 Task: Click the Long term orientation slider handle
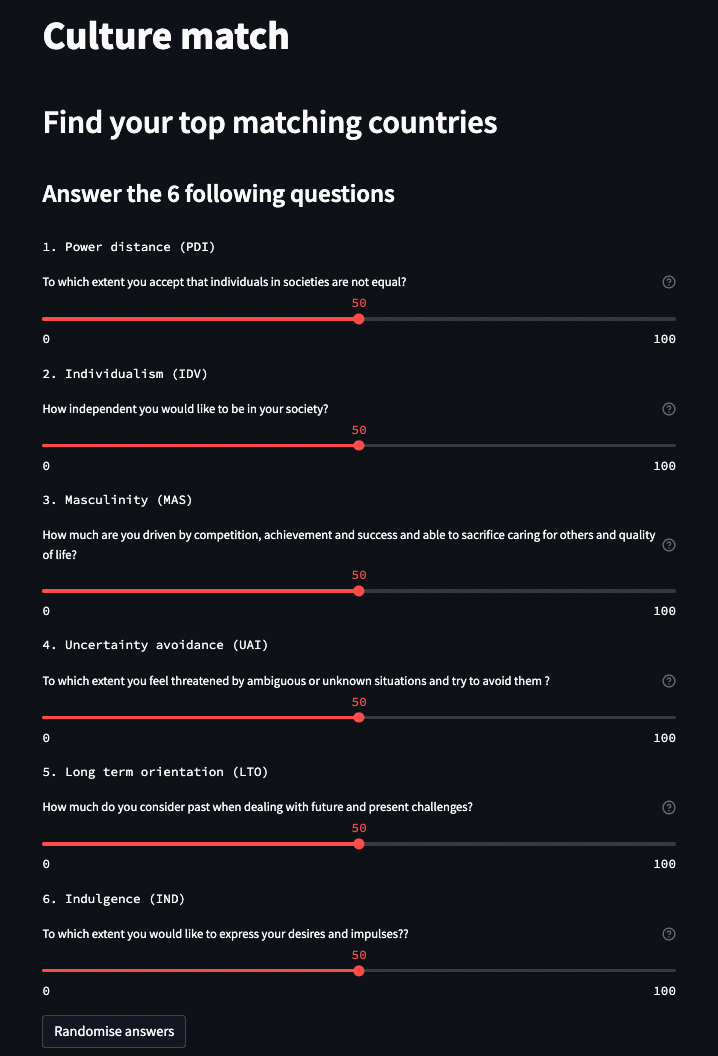click(x=359, y=844)
